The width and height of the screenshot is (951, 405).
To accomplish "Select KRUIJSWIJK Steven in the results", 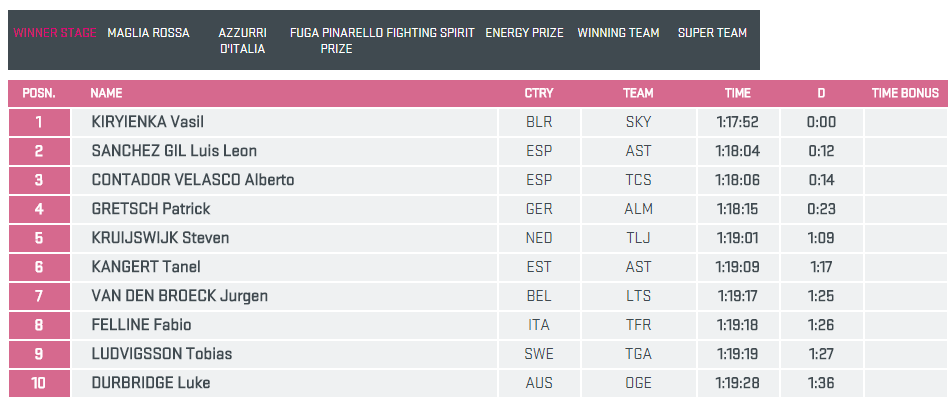I will (160, 238).
